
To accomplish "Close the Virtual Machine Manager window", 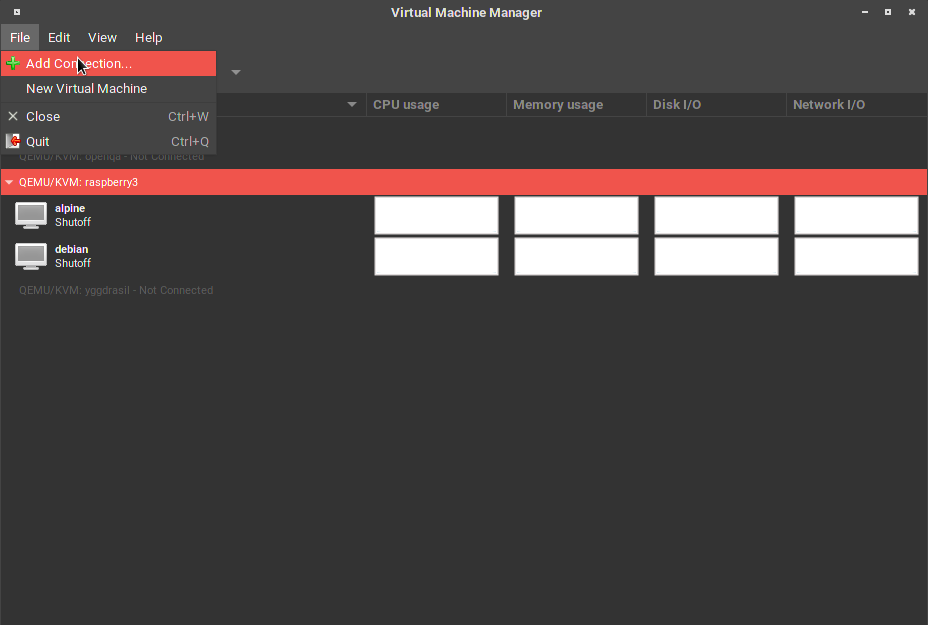I will coord(911,12).
